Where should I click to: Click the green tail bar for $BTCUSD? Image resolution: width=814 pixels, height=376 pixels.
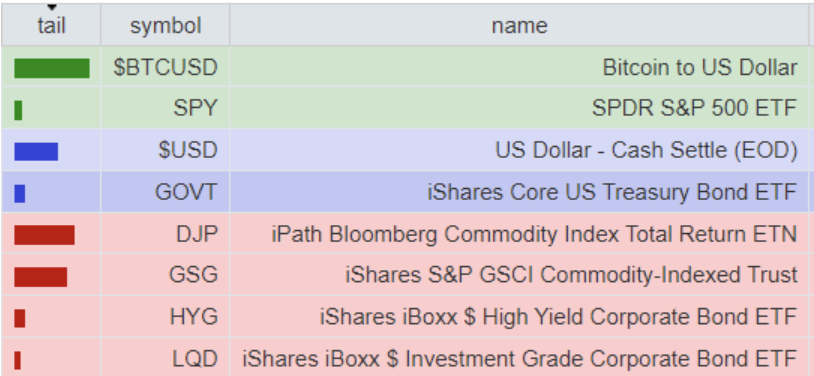point(52,68)
